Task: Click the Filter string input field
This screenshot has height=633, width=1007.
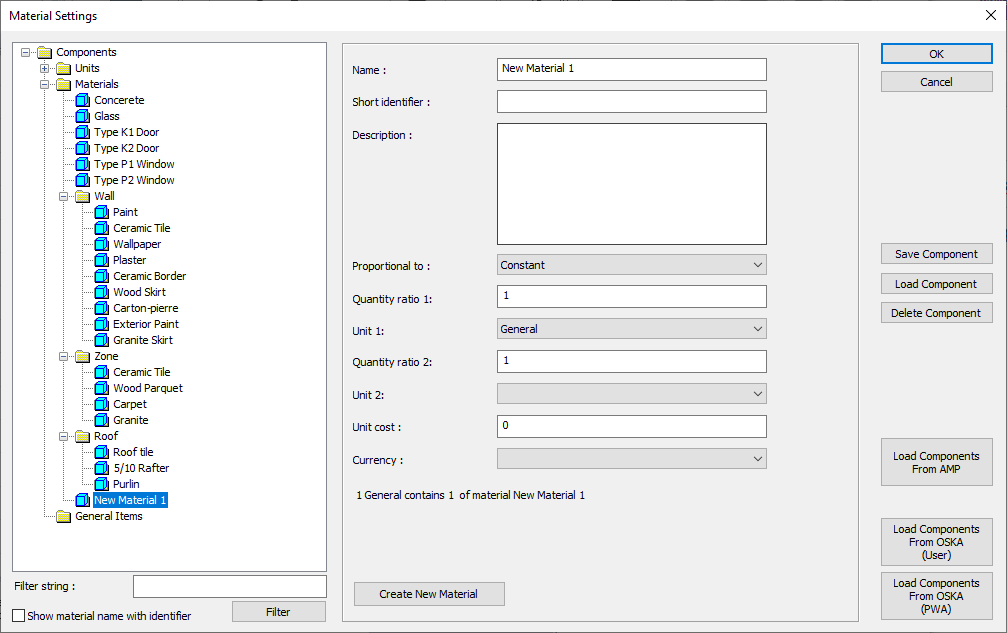Action: [x=229, y=586]
